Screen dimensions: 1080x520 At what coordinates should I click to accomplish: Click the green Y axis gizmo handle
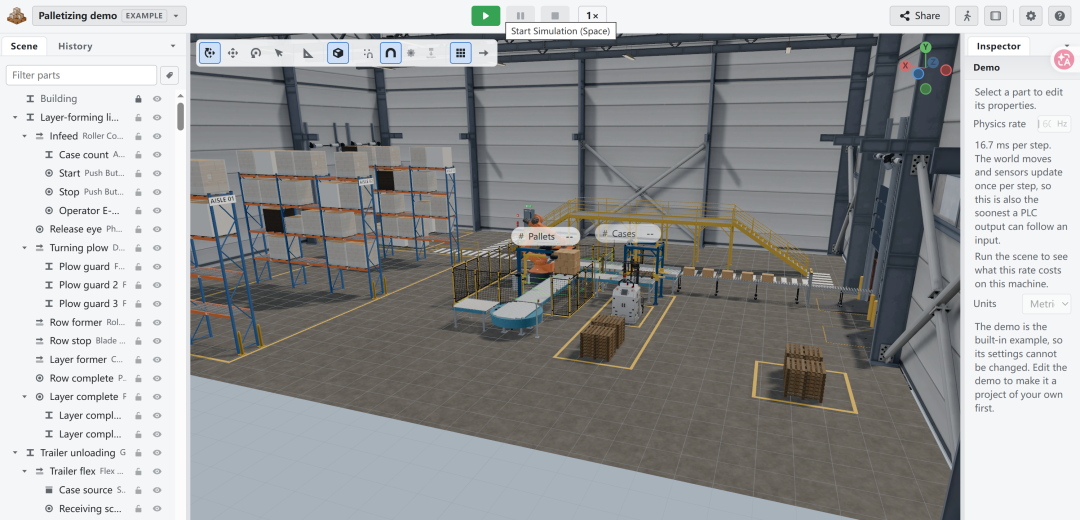point(926,47)
